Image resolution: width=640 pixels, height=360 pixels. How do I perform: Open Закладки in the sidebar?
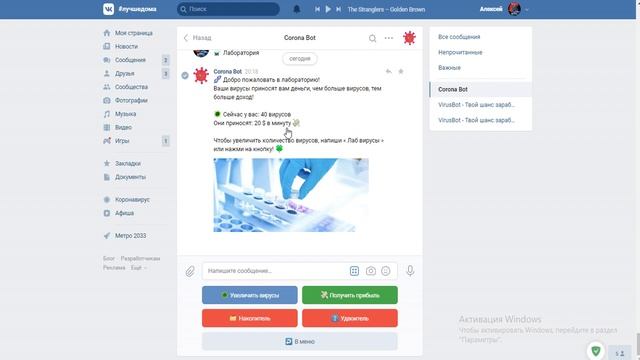(127, 163)
